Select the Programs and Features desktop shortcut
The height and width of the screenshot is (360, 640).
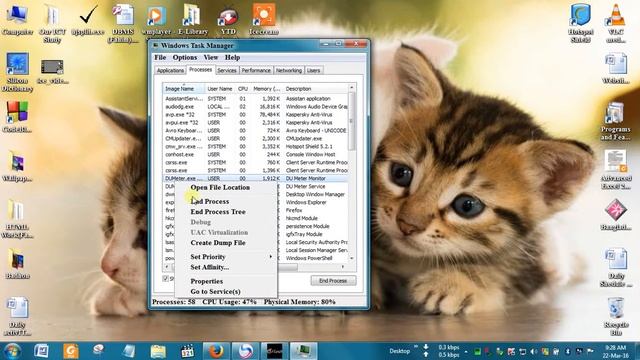click(616, 121)
